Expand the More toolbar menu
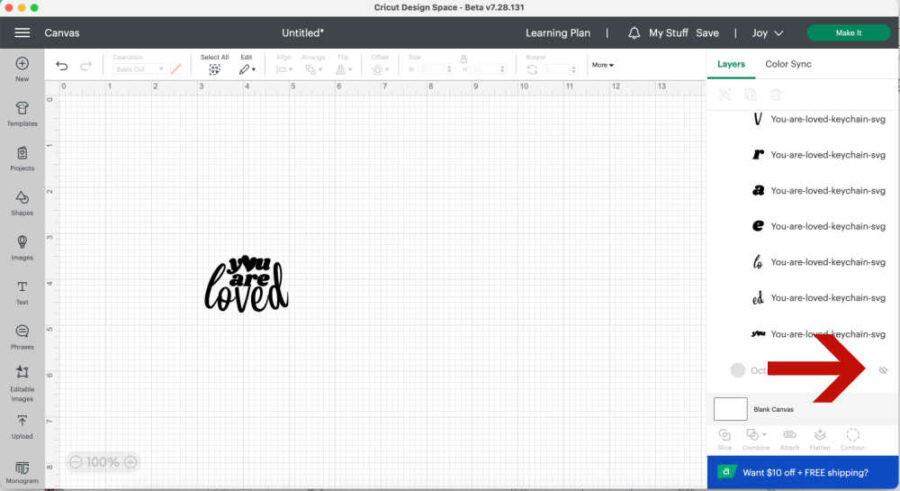Image resolution: width=900 pixels, height=491 pixels. tap(602, 65)
